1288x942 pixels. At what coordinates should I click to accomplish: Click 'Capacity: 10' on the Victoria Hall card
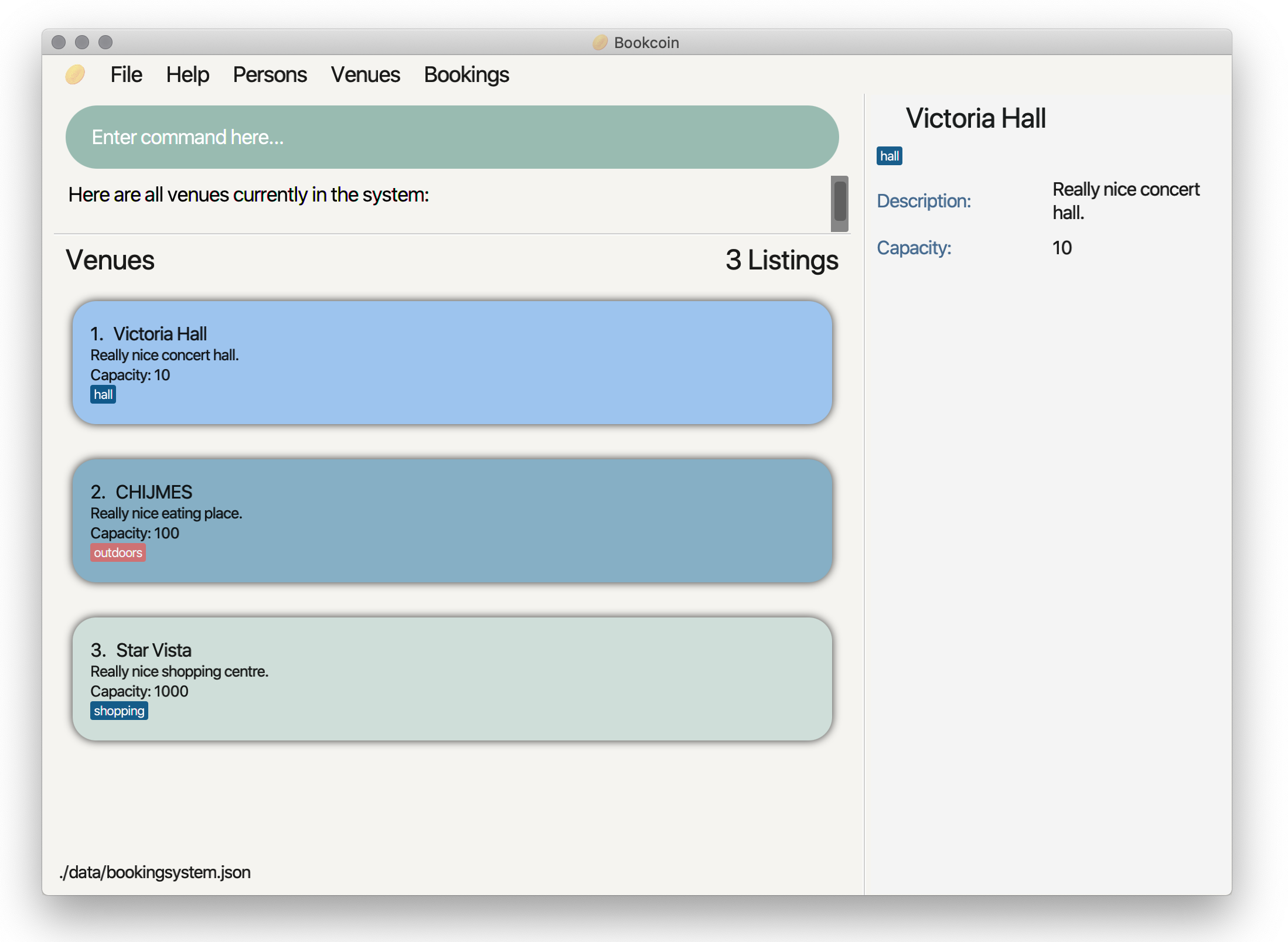[130, 375]
